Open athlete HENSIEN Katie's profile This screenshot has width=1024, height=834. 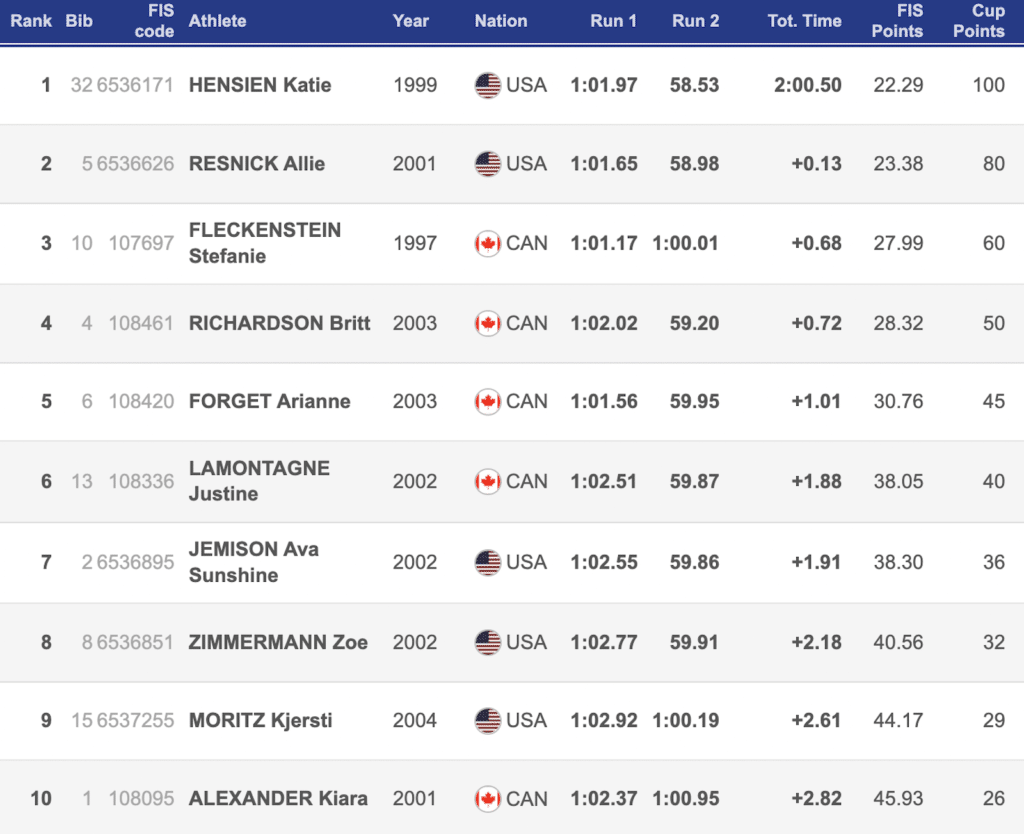coord(260,85)
